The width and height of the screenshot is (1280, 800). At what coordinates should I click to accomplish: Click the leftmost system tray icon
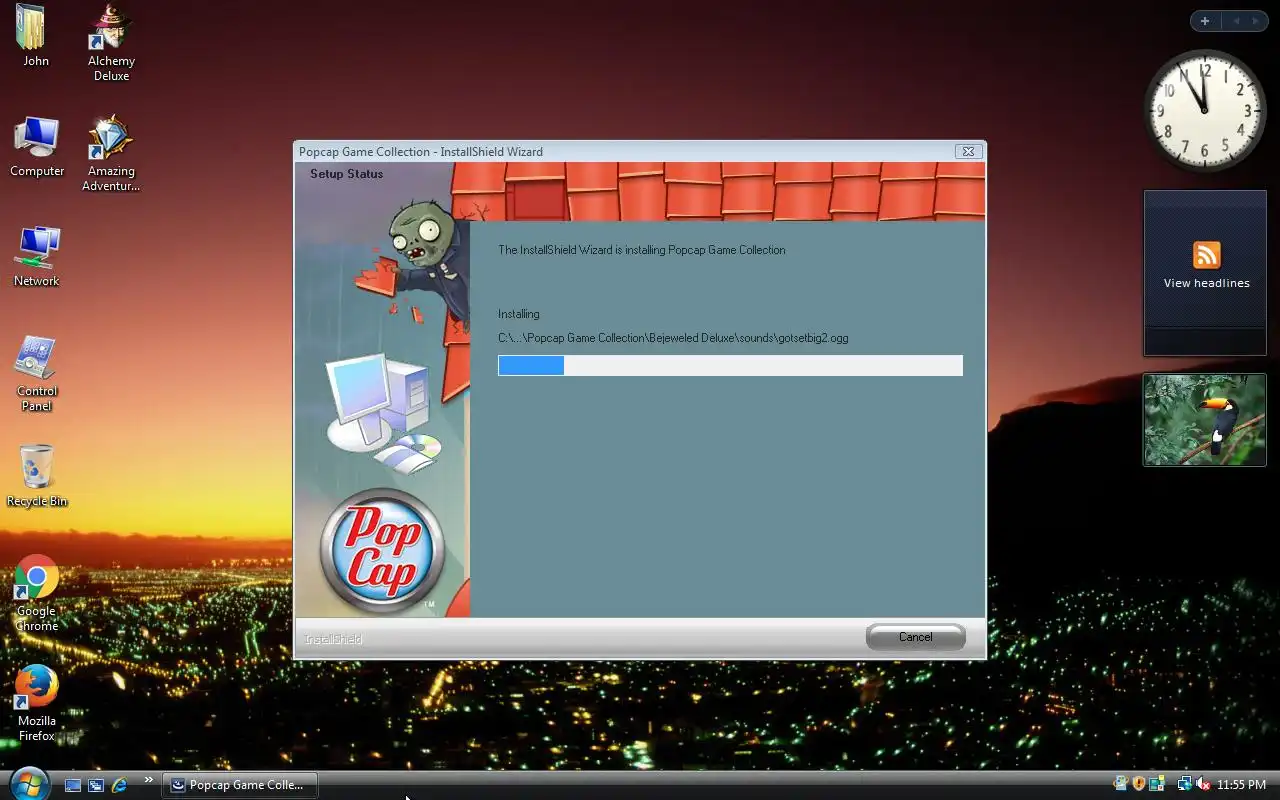tap(1121, 784)
